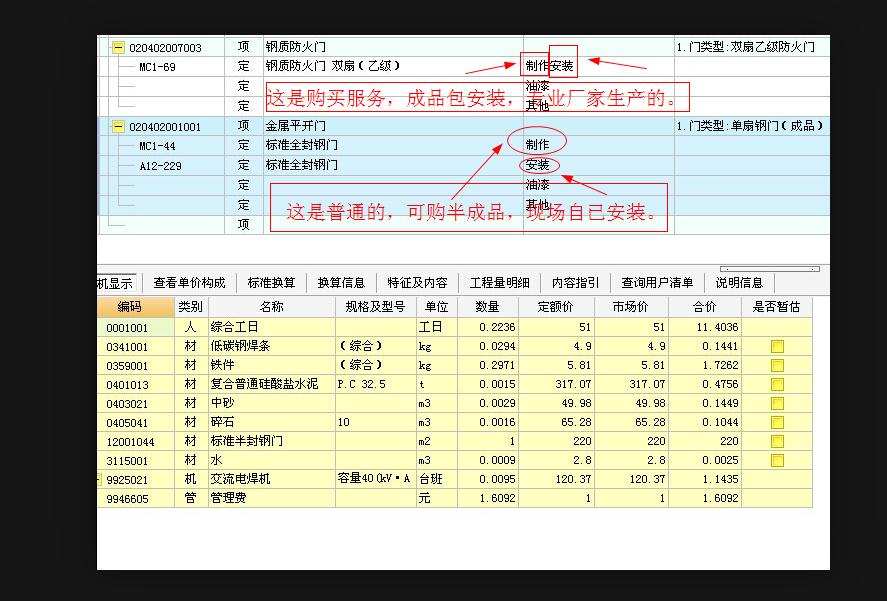
Task: Click the 数量 column header
Action: tap(488, 307)
